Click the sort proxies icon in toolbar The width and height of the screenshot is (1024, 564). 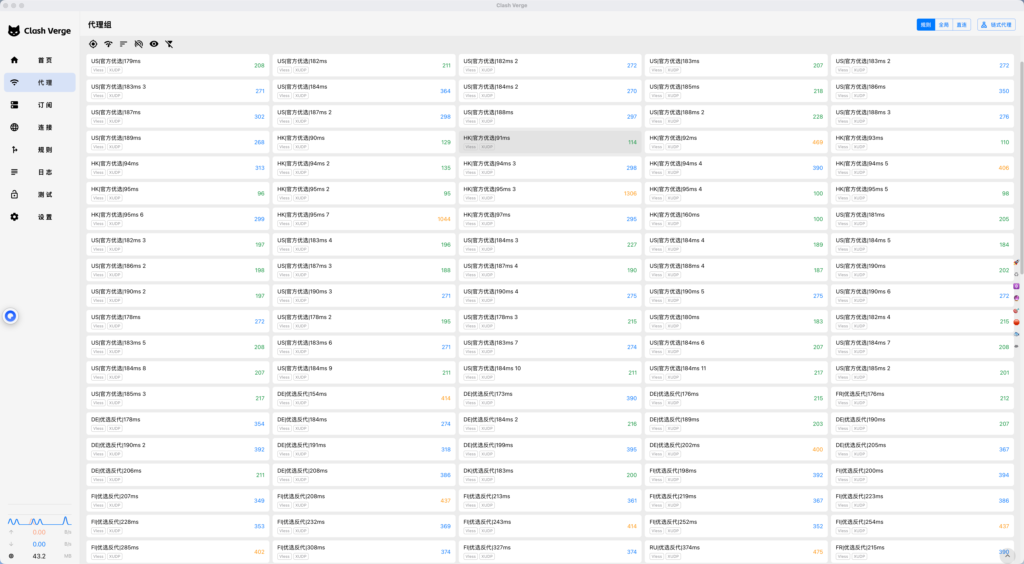pyautogui.click(x=123, y=44)
